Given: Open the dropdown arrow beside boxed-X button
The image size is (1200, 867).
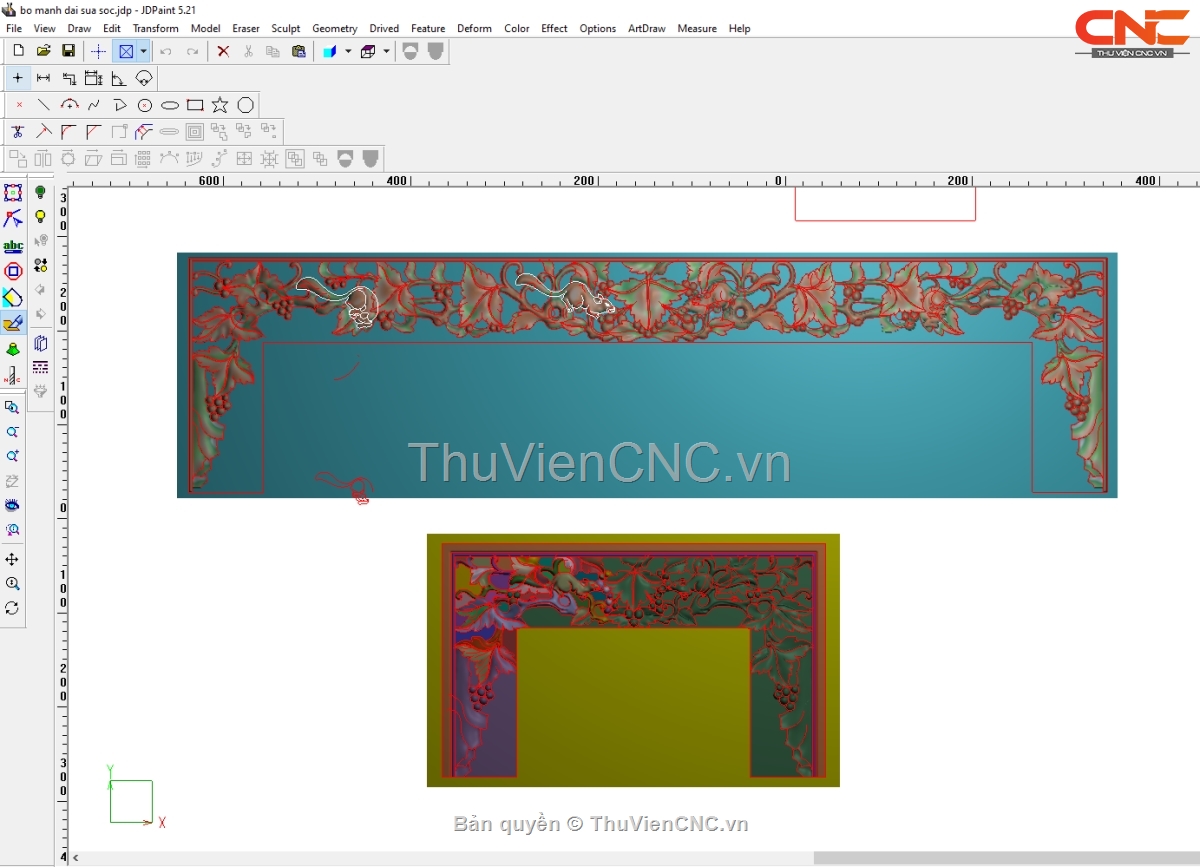Looking at the screenshot, I should pos(144,51).
